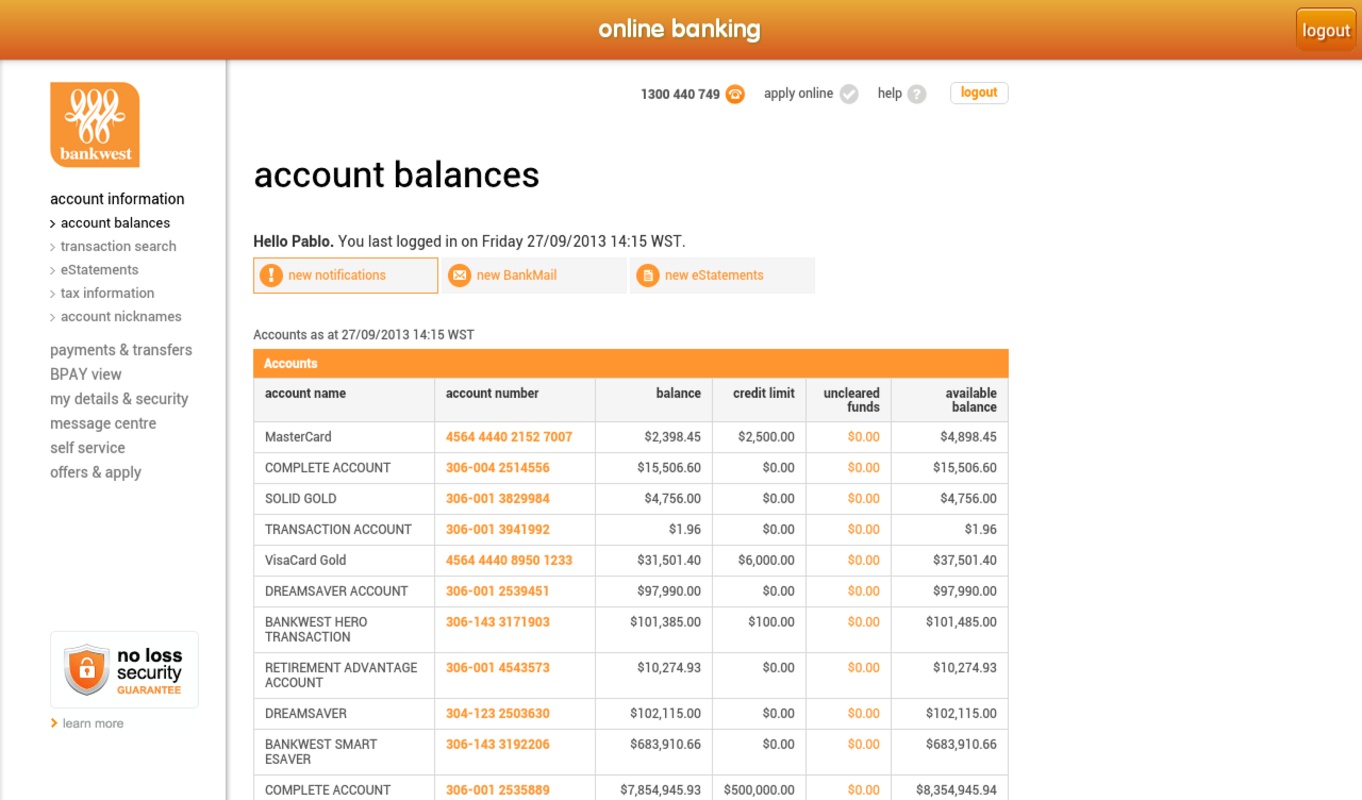1362x800 pixels.
Task: Click the top-right orange logout button
Action: coord(1326,30)
